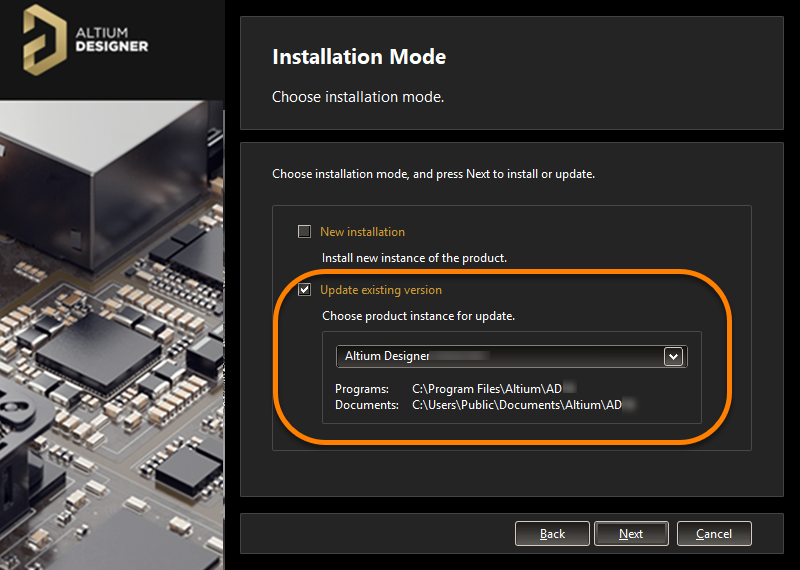Cancel the installer
The image size is (800, 570).
713,534
